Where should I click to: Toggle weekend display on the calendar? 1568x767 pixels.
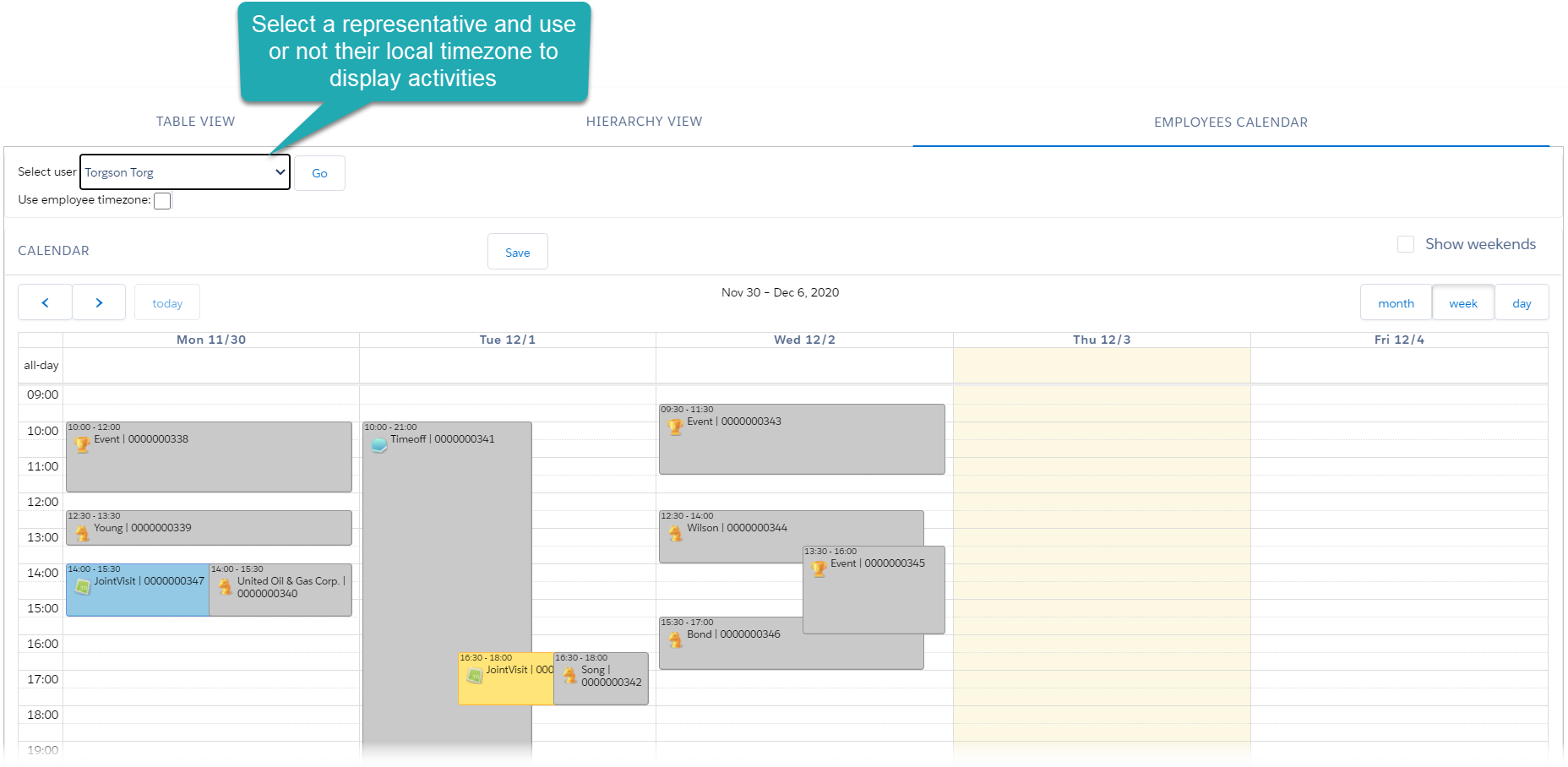[x=1406, y=243]
